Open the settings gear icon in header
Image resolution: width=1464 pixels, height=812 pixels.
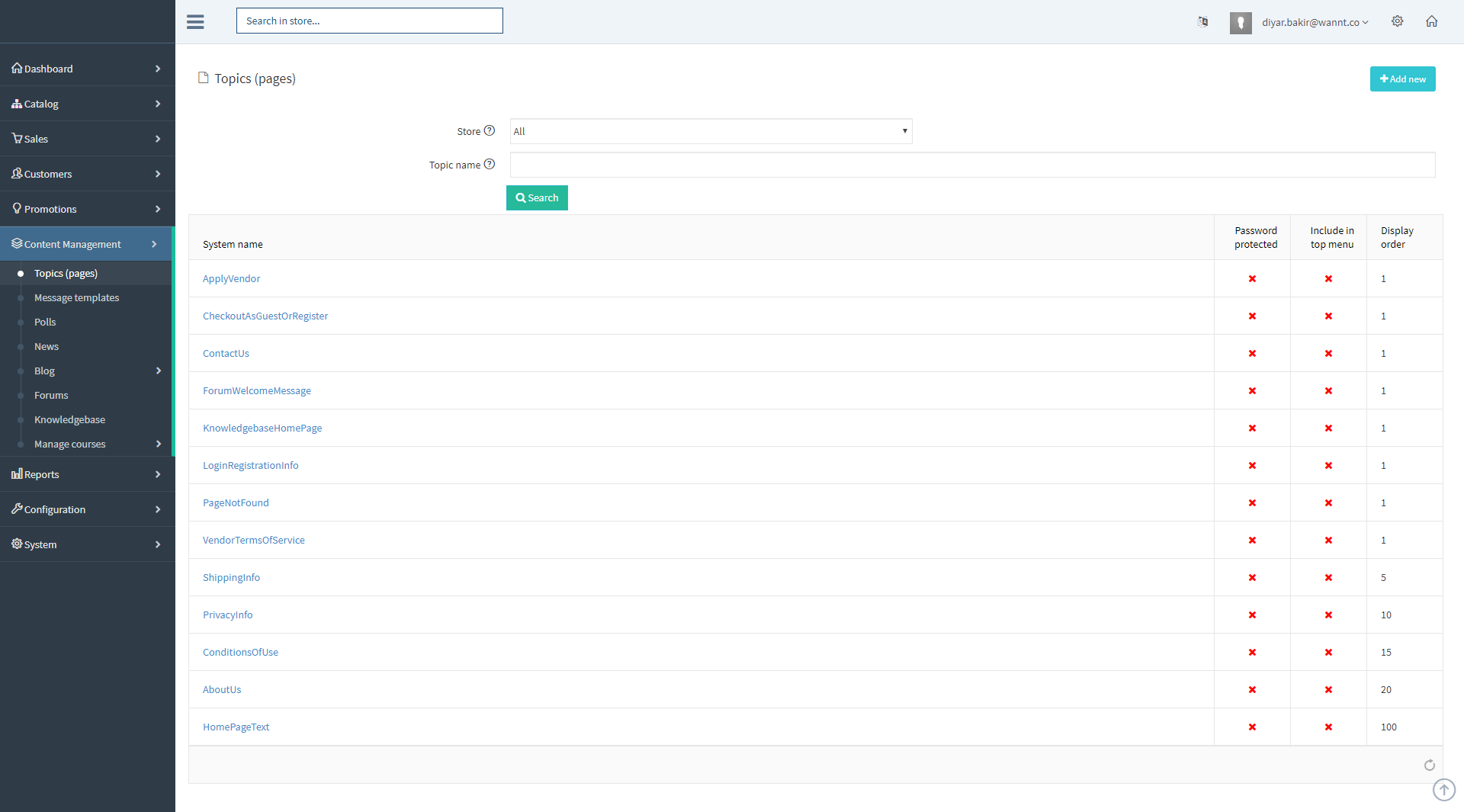[x=1397, y=21]
